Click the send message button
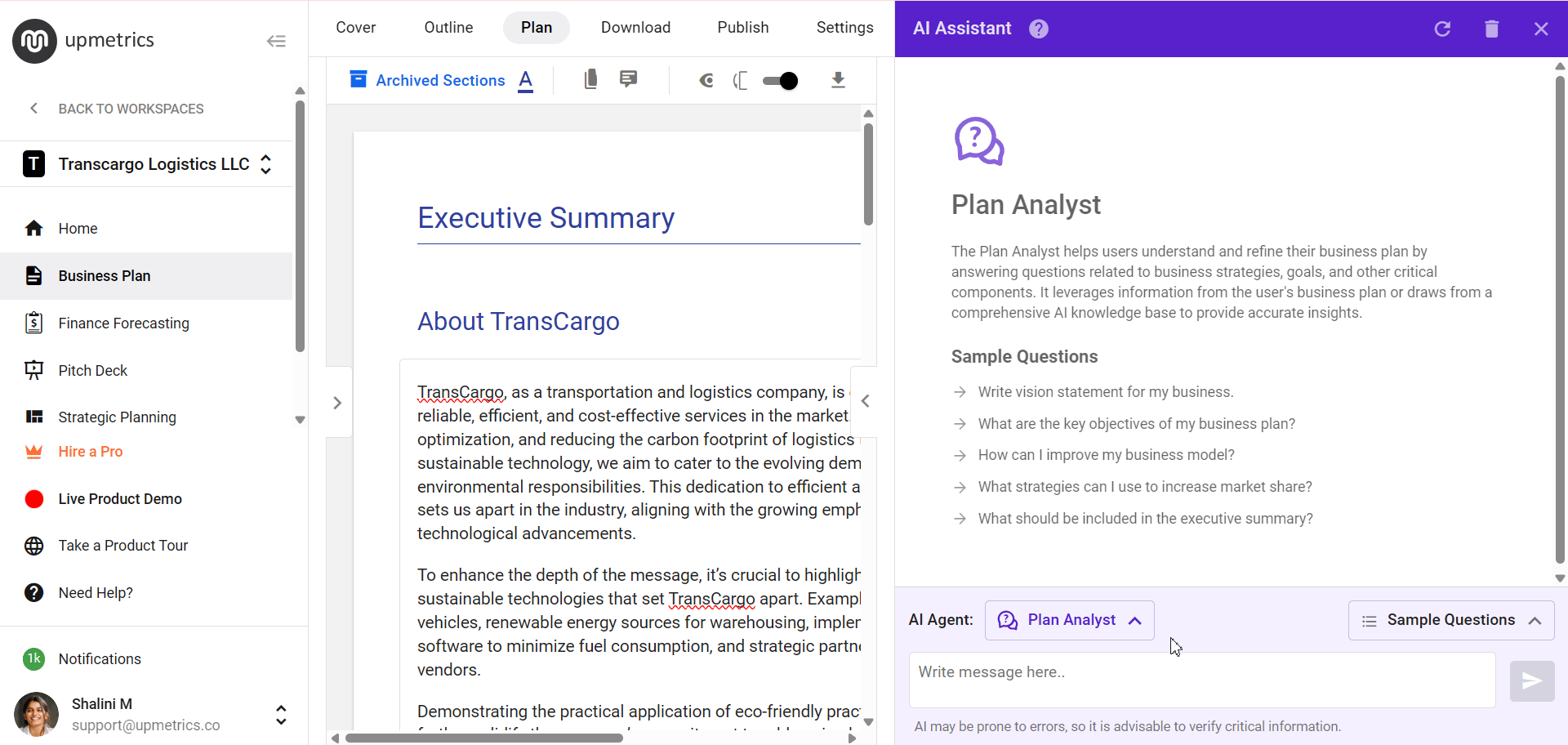 (x=1532, y=680)
